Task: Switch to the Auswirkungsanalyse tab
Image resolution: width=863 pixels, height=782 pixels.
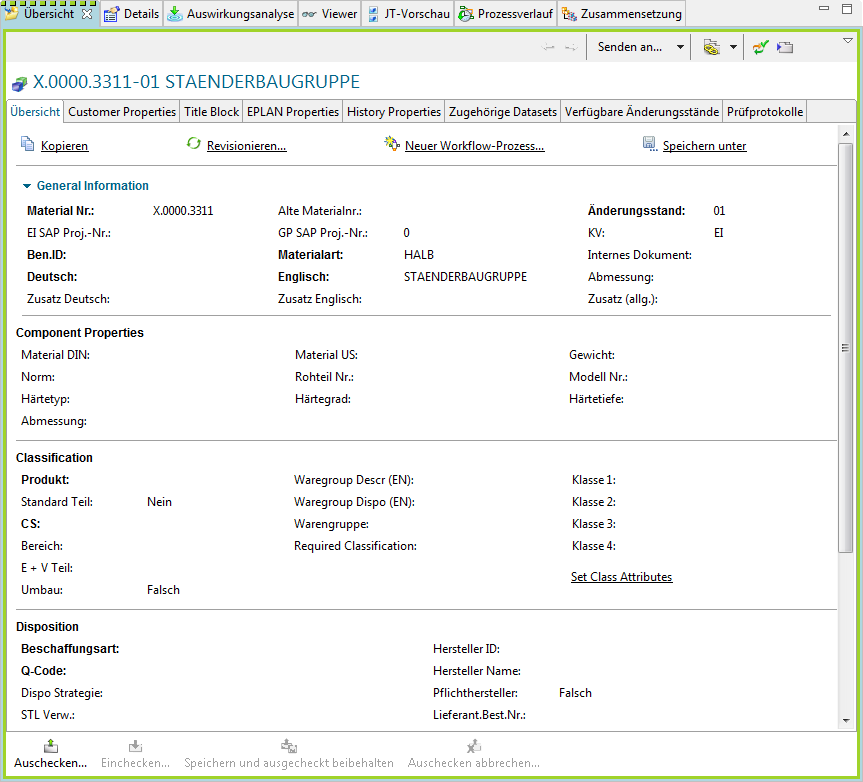Action: click(x=230, y=14)
